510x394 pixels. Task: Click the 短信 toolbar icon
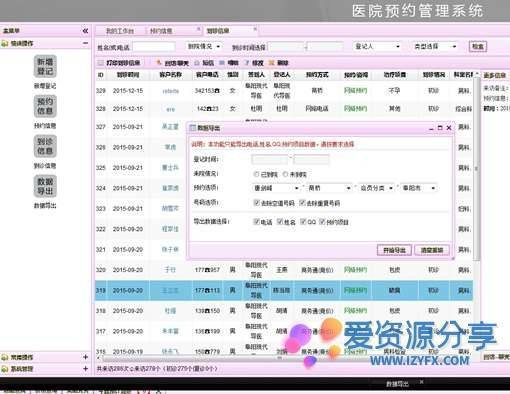point(204,63)
